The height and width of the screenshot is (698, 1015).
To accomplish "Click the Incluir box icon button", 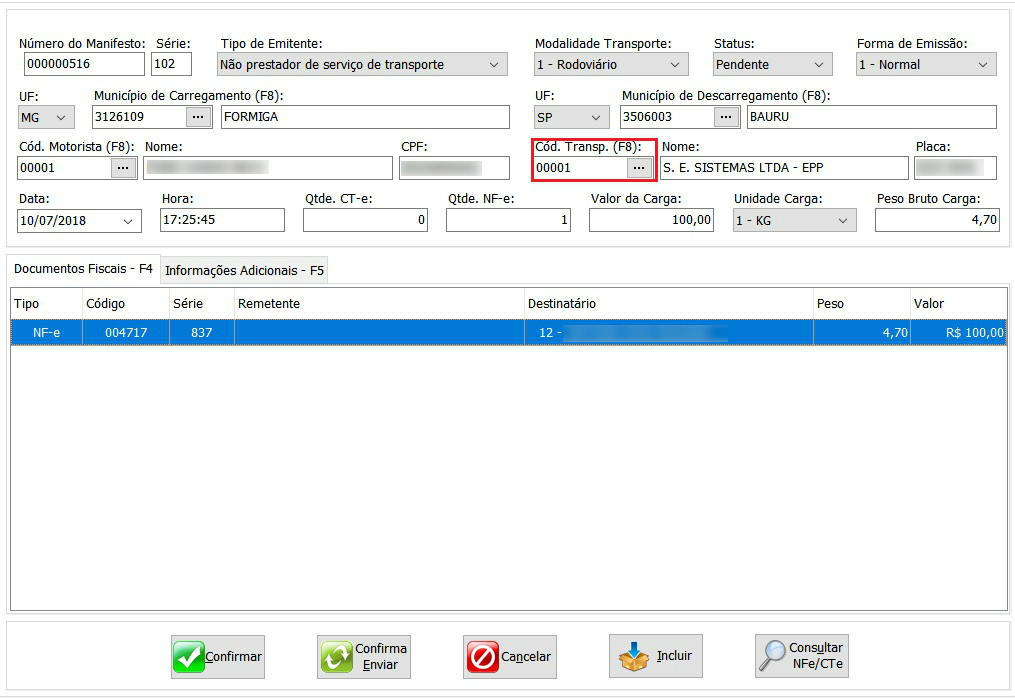I will 655,657.
